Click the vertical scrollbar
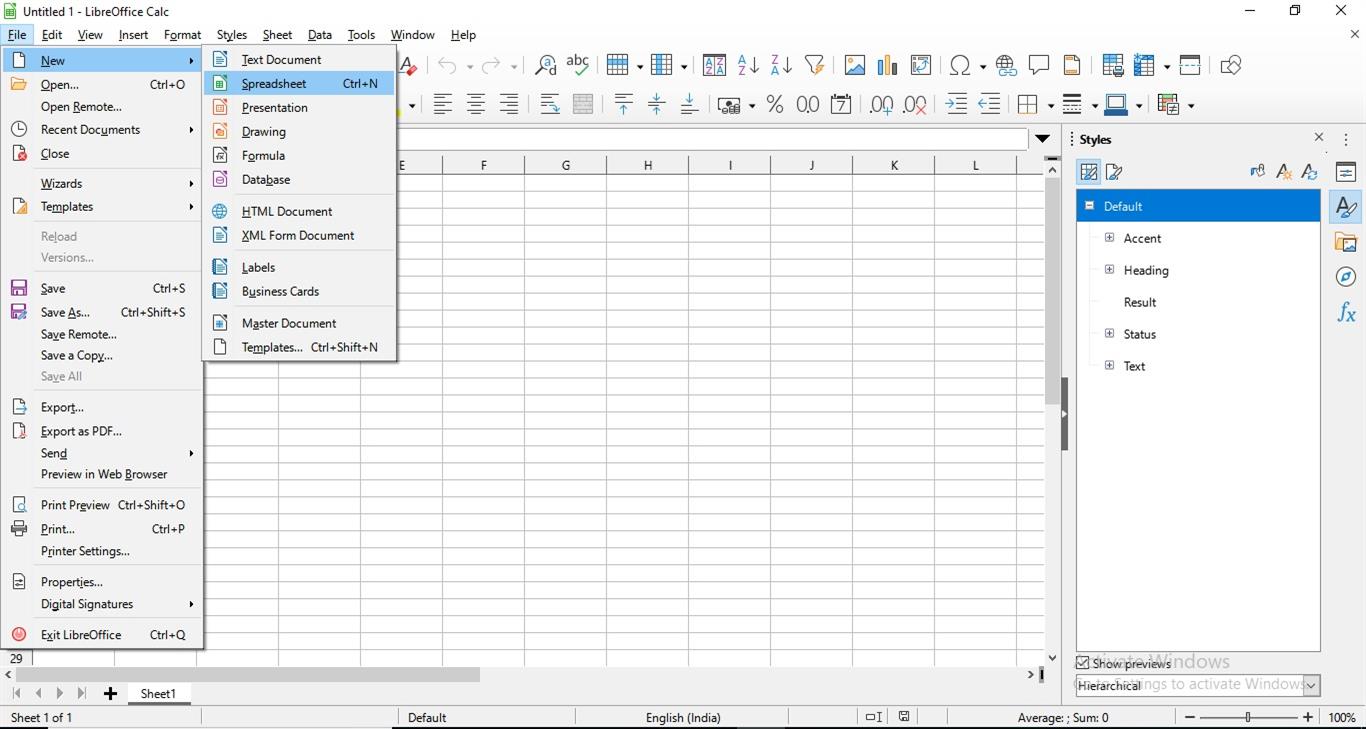This screenshot has height=729, width=1366. [1052, 291]
